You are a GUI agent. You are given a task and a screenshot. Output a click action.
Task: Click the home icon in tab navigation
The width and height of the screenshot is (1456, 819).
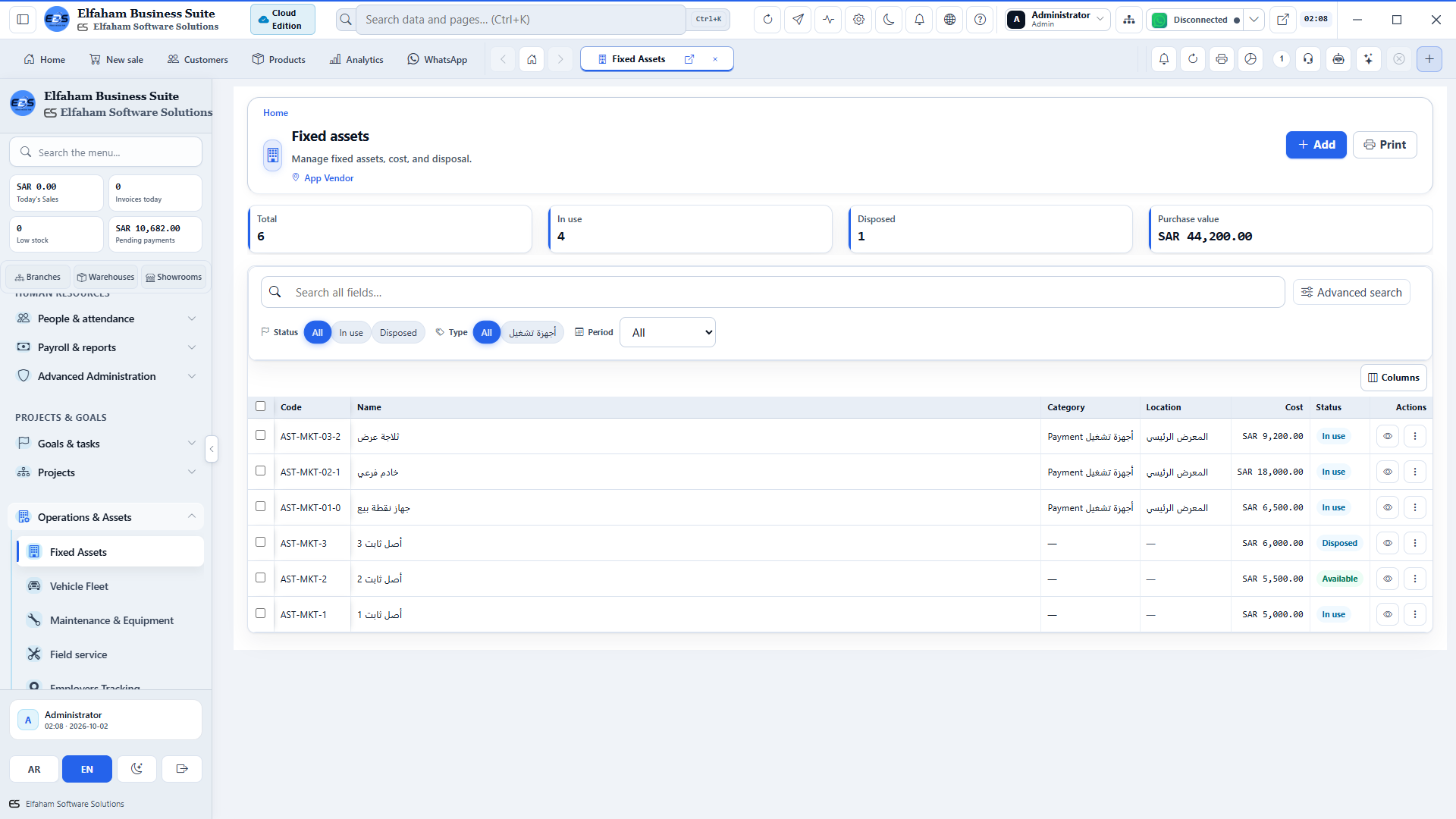(532, 59)
